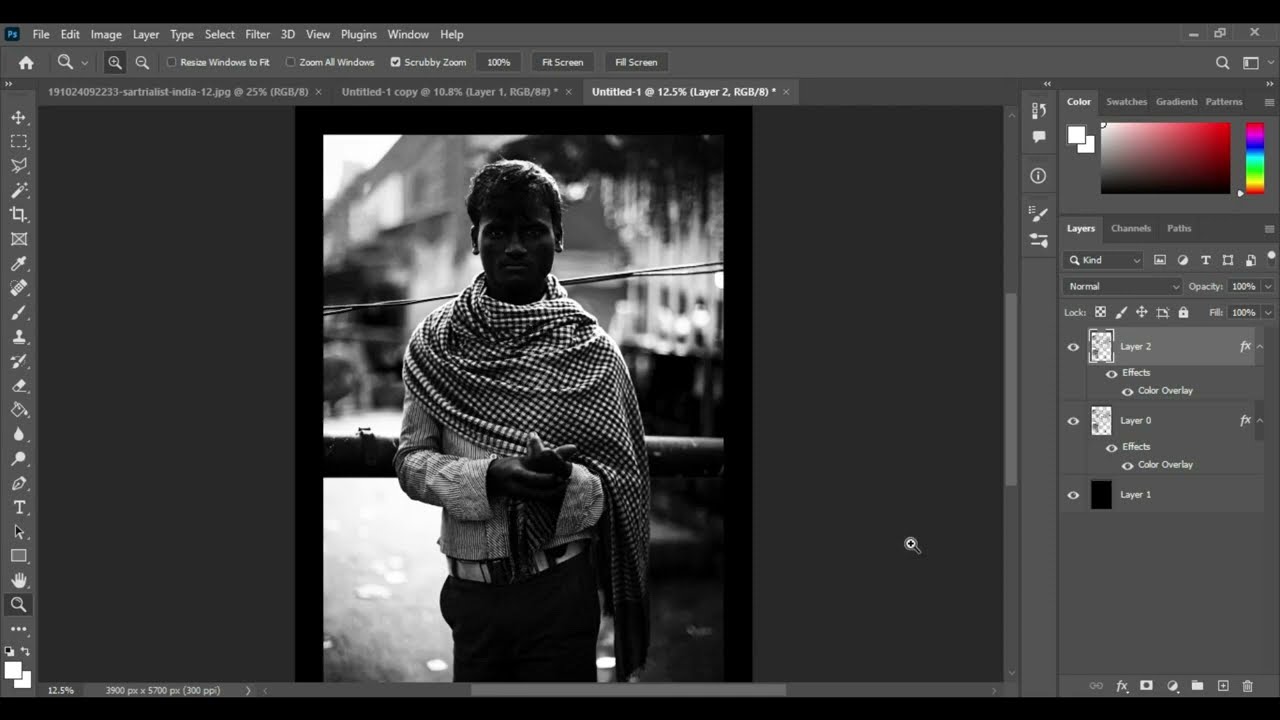This screenshot has height=720, width=1280.
Task: Select the Eyedropper tool
Action: pyautogui.click(x=19, y=264)
